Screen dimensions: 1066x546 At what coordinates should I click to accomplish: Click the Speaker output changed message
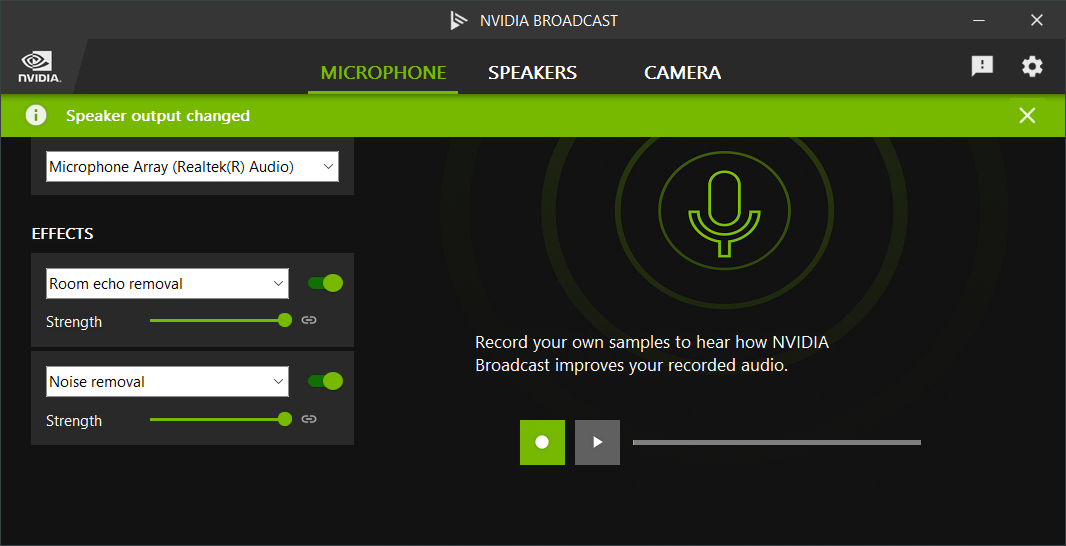158,116
